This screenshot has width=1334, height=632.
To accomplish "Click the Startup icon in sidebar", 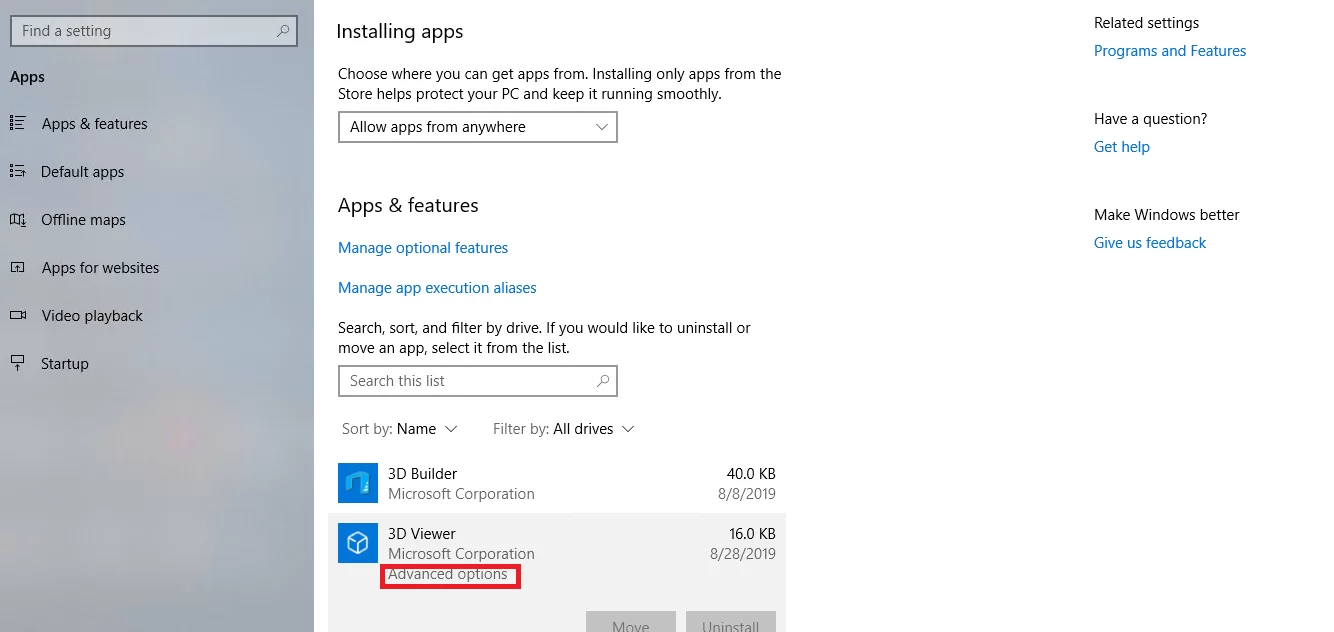I will point(17,363).
